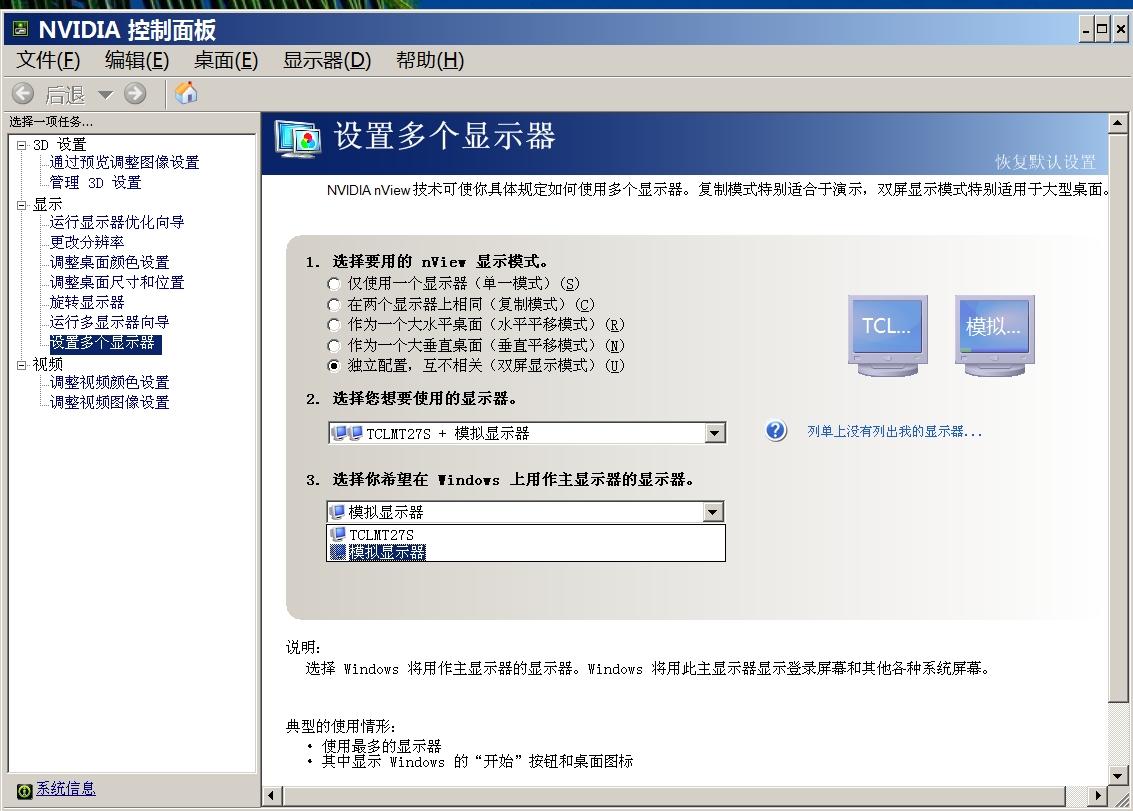Screen dimensions: 1133x811
Task: Select 在两个显示器上相同(复制模式) radio button
Action: click(x=333, y=304)
